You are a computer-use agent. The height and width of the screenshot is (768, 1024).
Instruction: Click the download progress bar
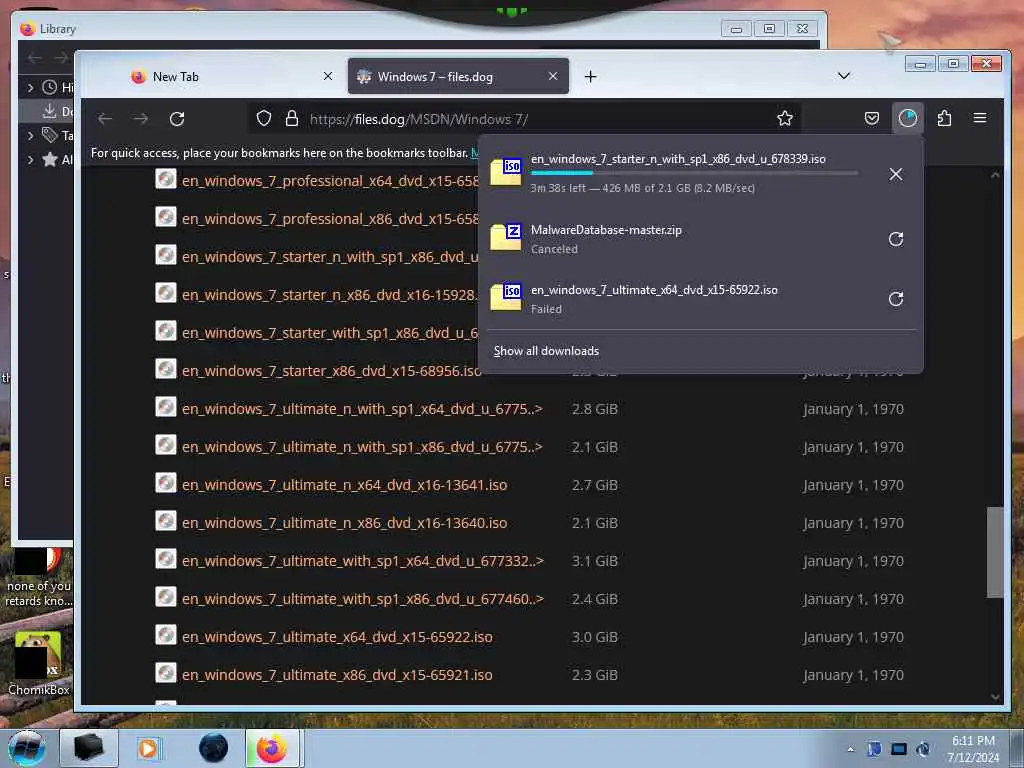694,173
